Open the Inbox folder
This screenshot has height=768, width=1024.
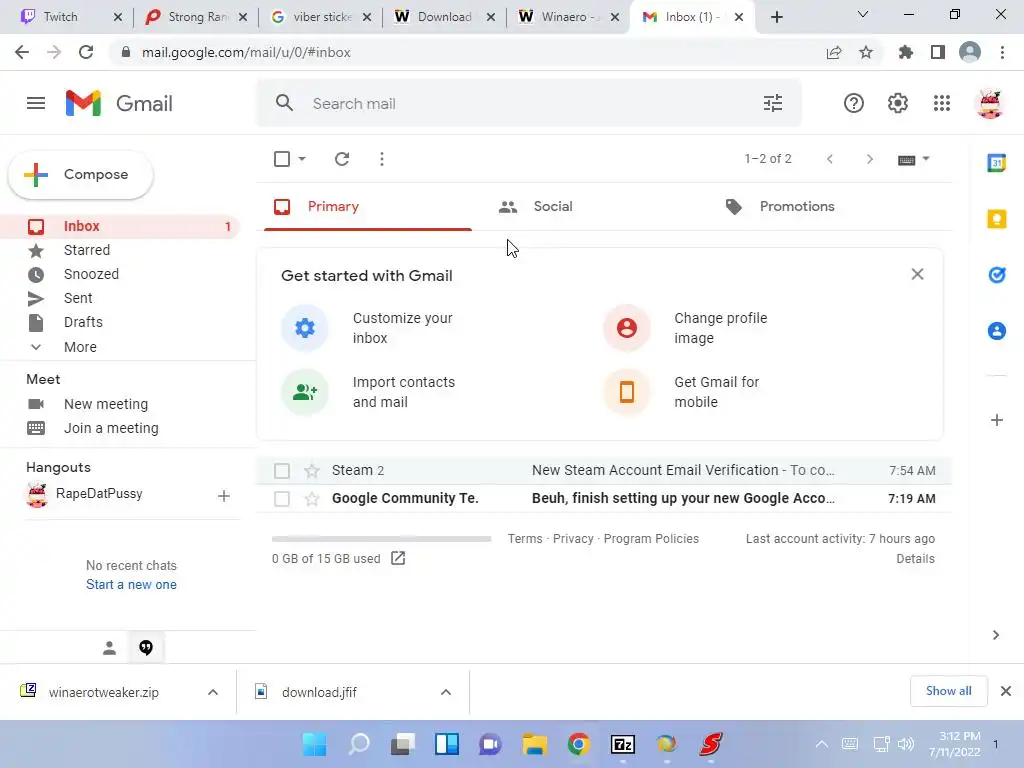(120, 226)
